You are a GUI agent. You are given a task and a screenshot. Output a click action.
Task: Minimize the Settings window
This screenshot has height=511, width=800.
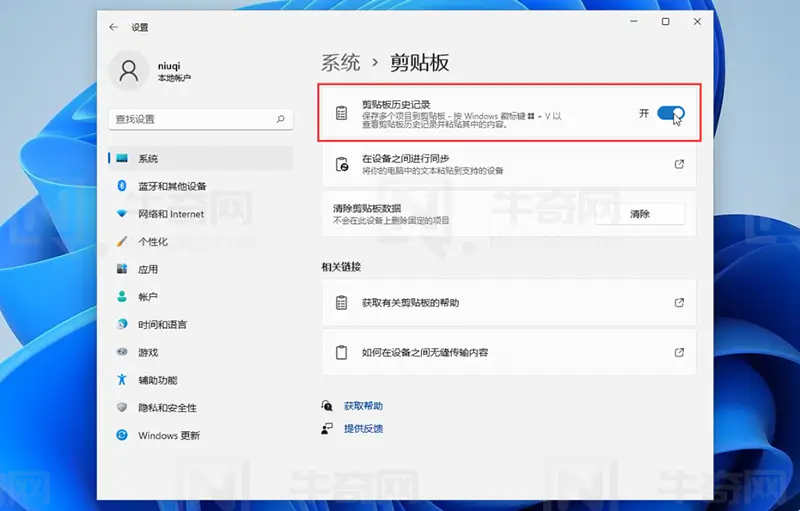point(634,21)
